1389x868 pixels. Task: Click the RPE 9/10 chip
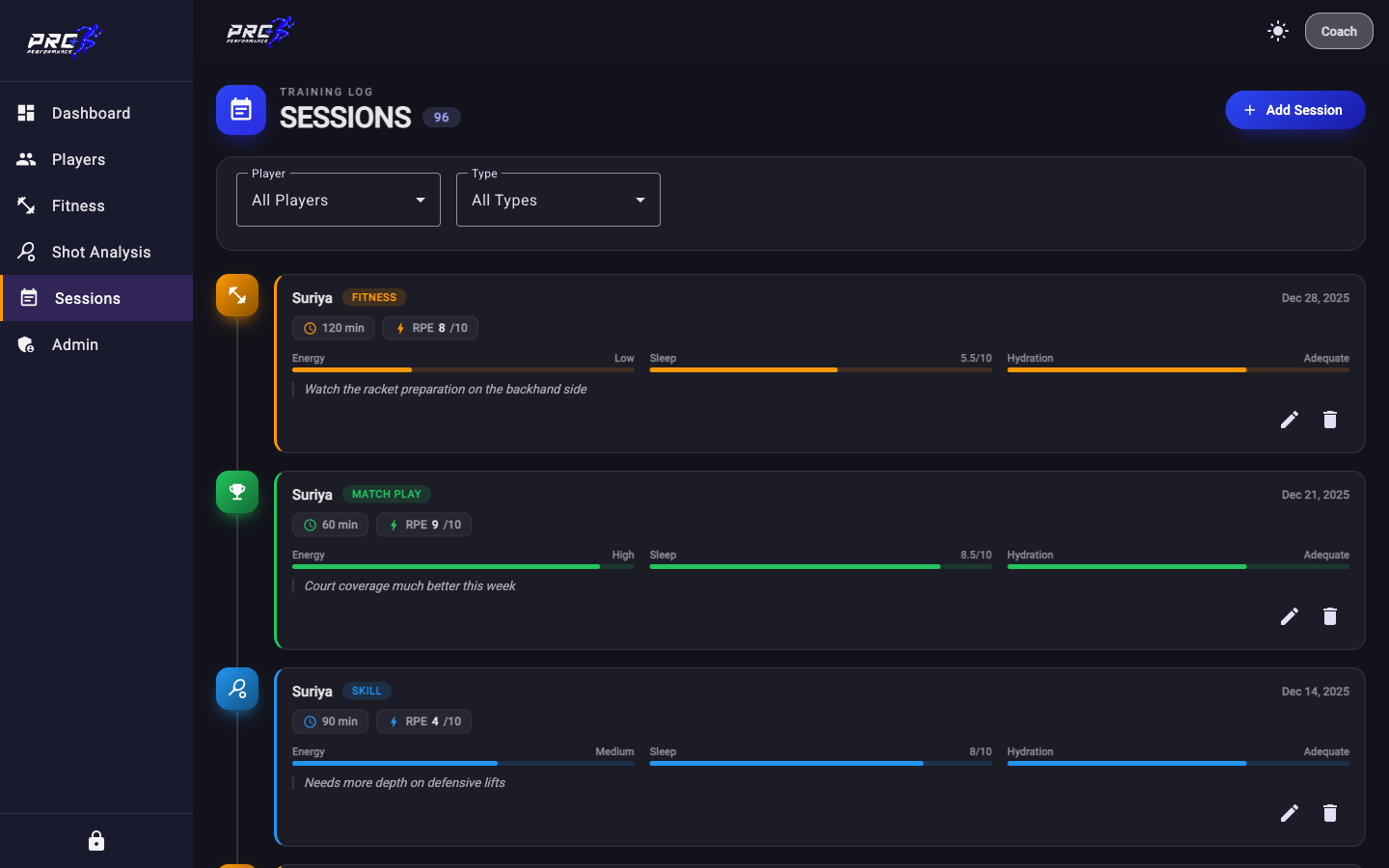tap(423, 525)
